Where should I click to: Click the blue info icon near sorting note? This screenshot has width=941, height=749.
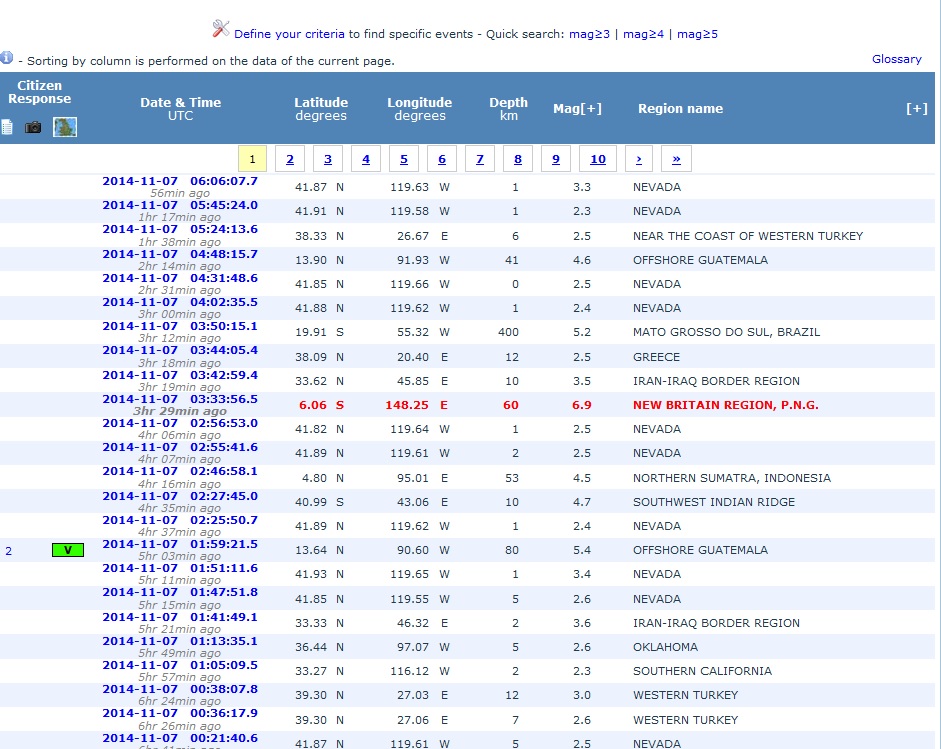(7, 58)
